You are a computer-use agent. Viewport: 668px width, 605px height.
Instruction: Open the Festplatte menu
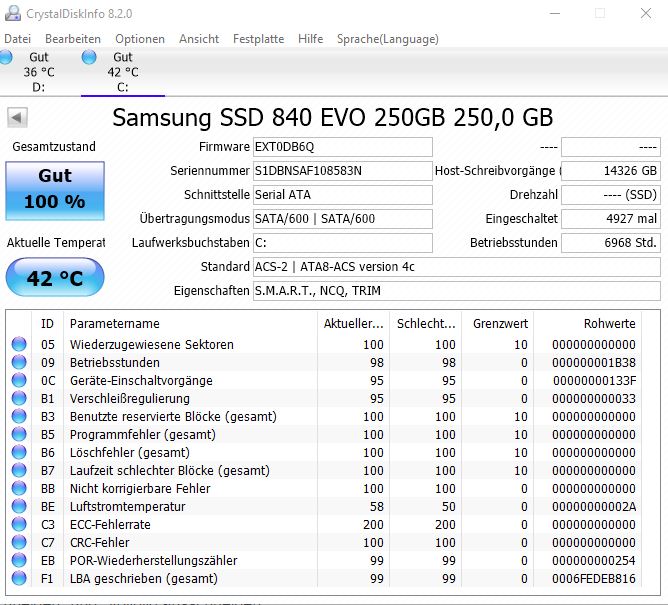point(258,39)
